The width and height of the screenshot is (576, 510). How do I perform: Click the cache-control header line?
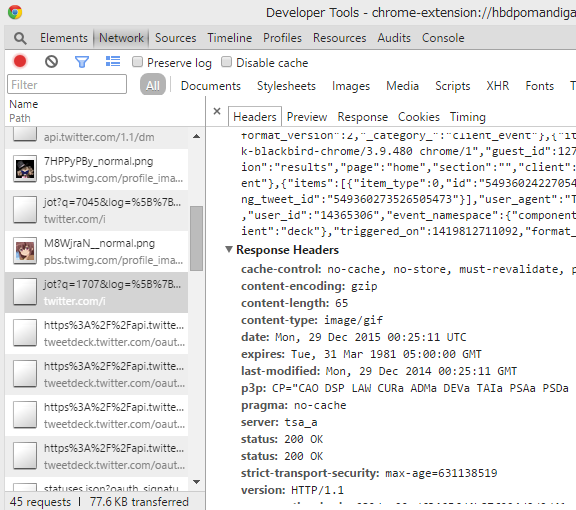point(408,269)
